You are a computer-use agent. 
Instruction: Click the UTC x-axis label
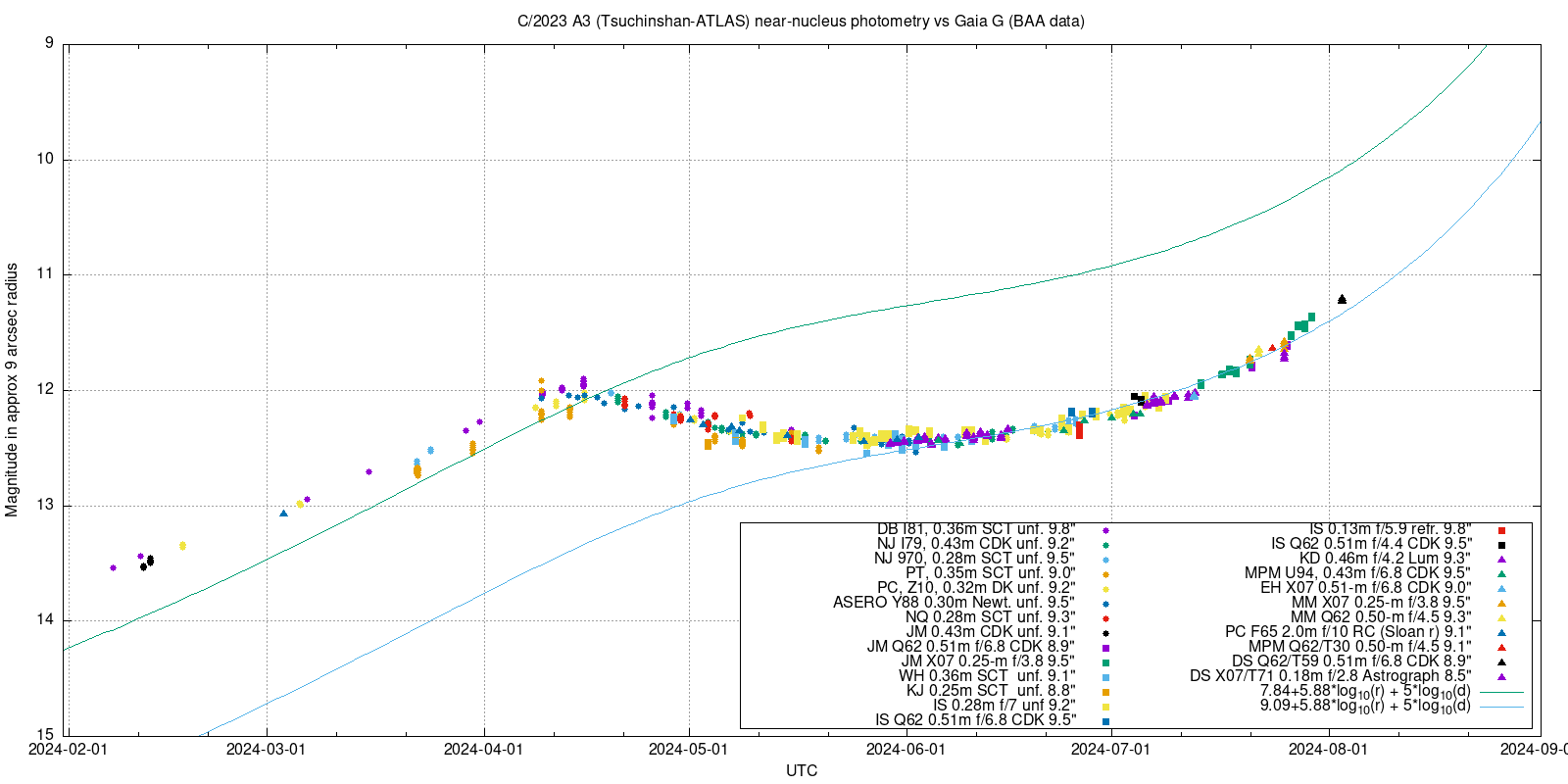[802, 770]
